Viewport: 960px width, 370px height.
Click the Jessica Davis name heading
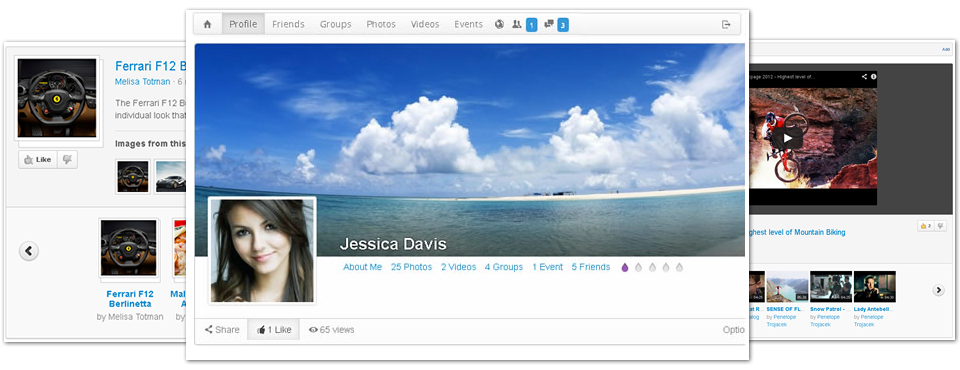click(393, 244)
